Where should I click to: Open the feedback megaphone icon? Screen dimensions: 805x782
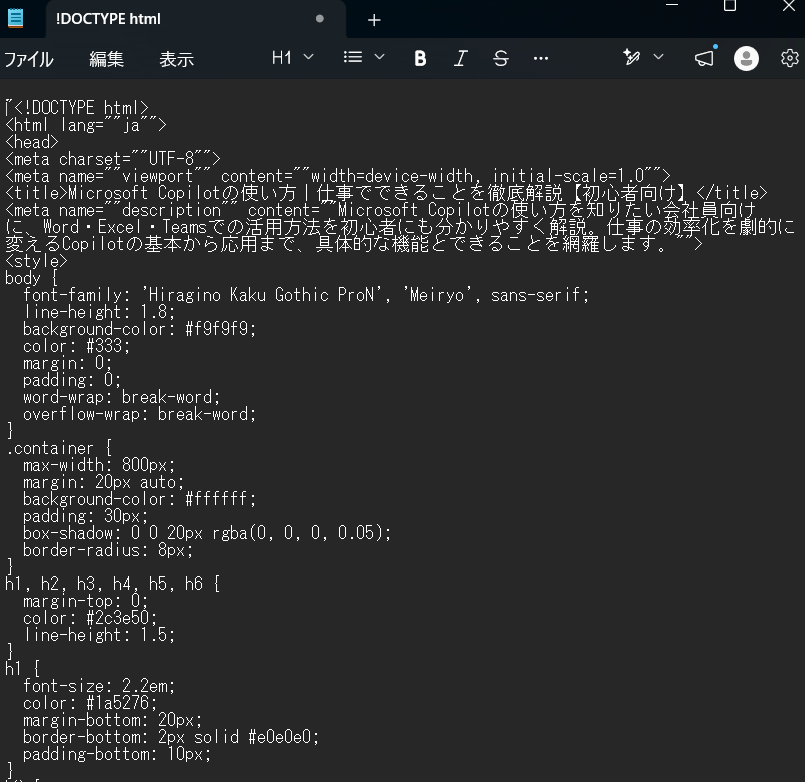pyautogui.click(x=704, y=58)
